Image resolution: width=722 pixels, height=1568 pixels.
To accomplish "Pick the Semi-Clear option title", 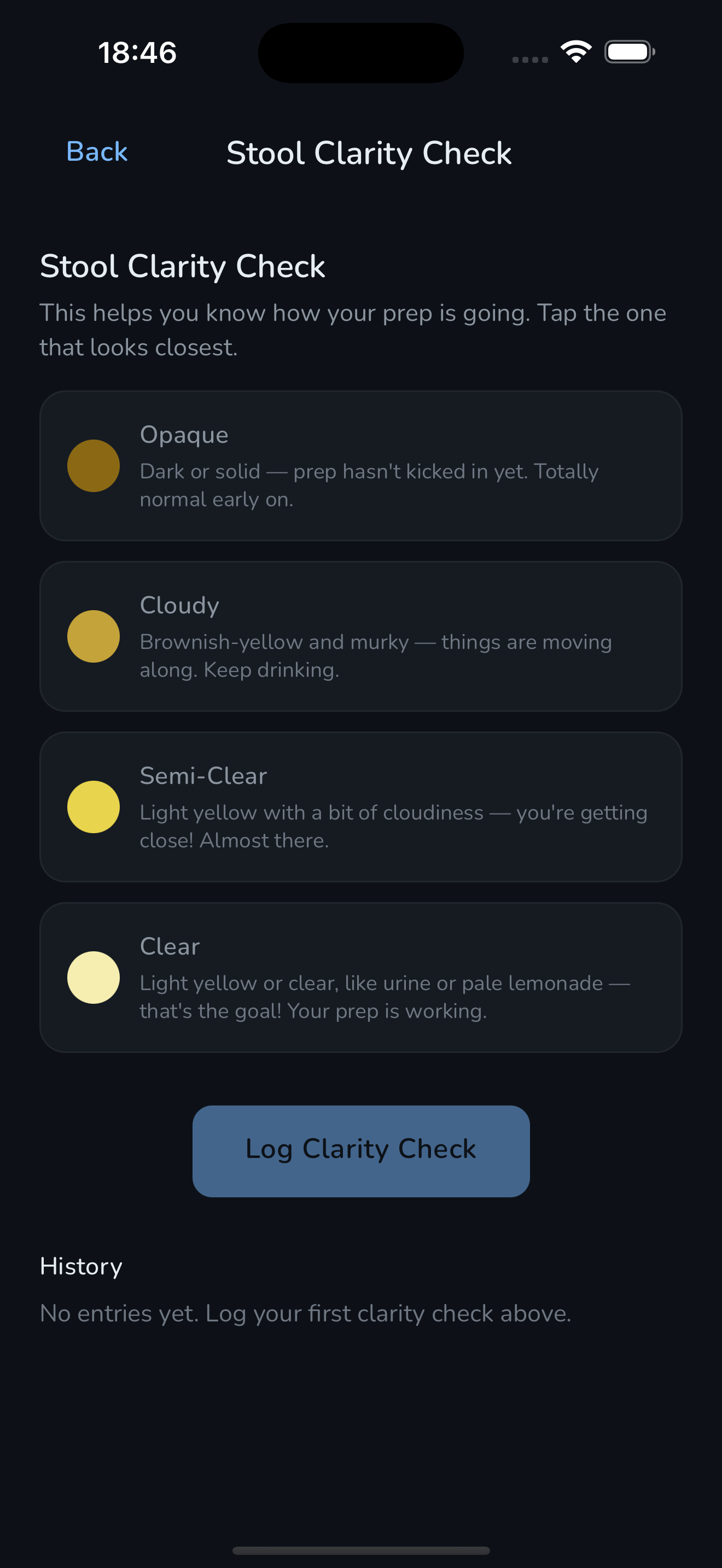I will coord(203,775).
